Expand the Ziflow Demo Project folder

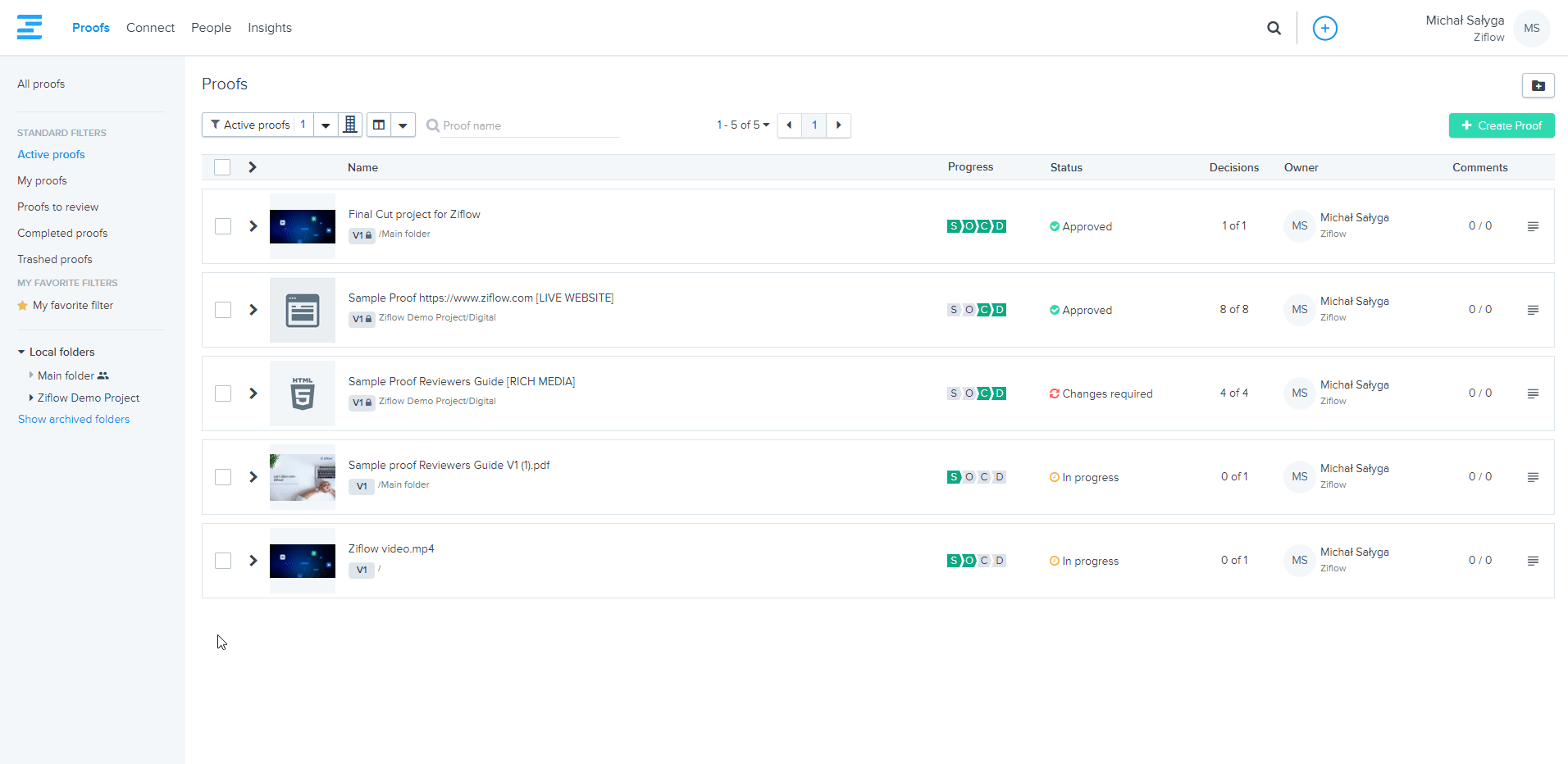coord(31,398)
